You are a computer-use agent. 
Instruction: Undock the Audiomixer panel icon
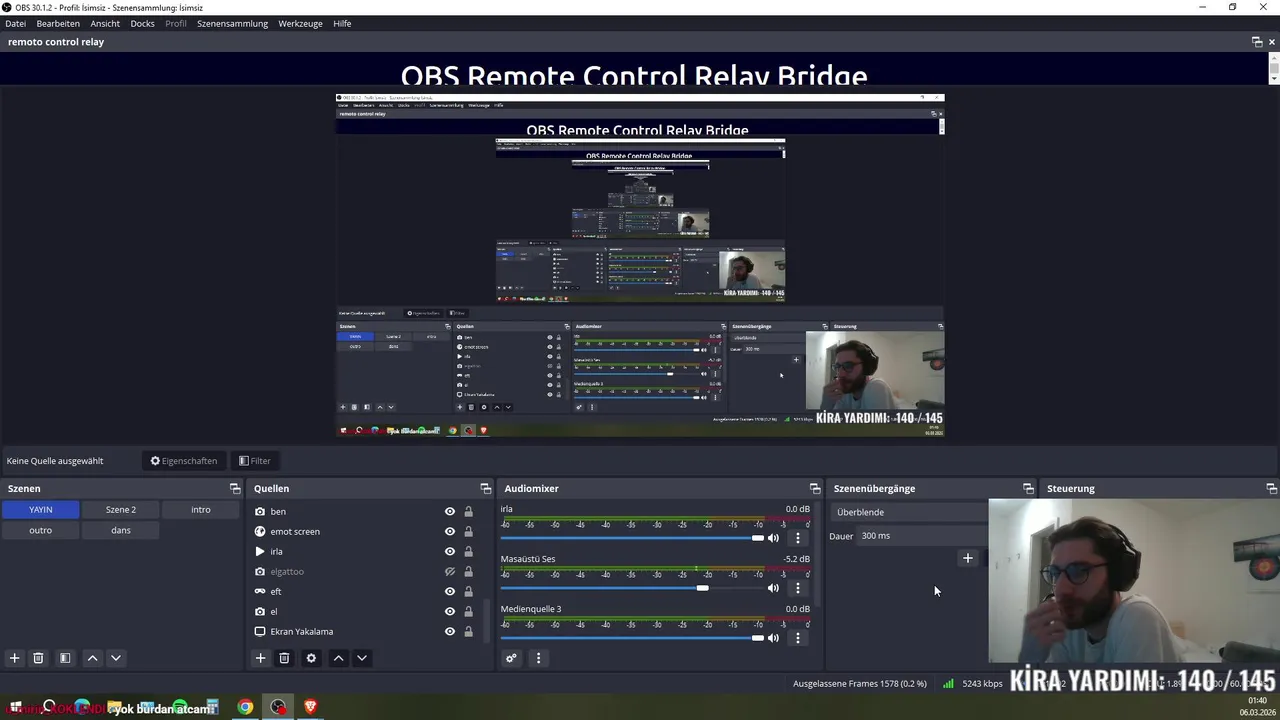pyautogui.click(x=815, y=488)
